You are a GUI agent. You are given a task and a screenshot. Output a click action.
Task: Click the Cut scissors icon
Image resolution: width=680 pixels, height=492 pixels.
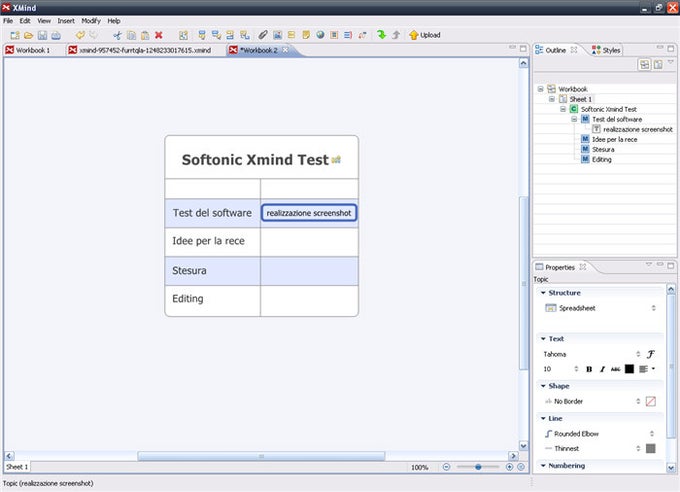point(117,35)
